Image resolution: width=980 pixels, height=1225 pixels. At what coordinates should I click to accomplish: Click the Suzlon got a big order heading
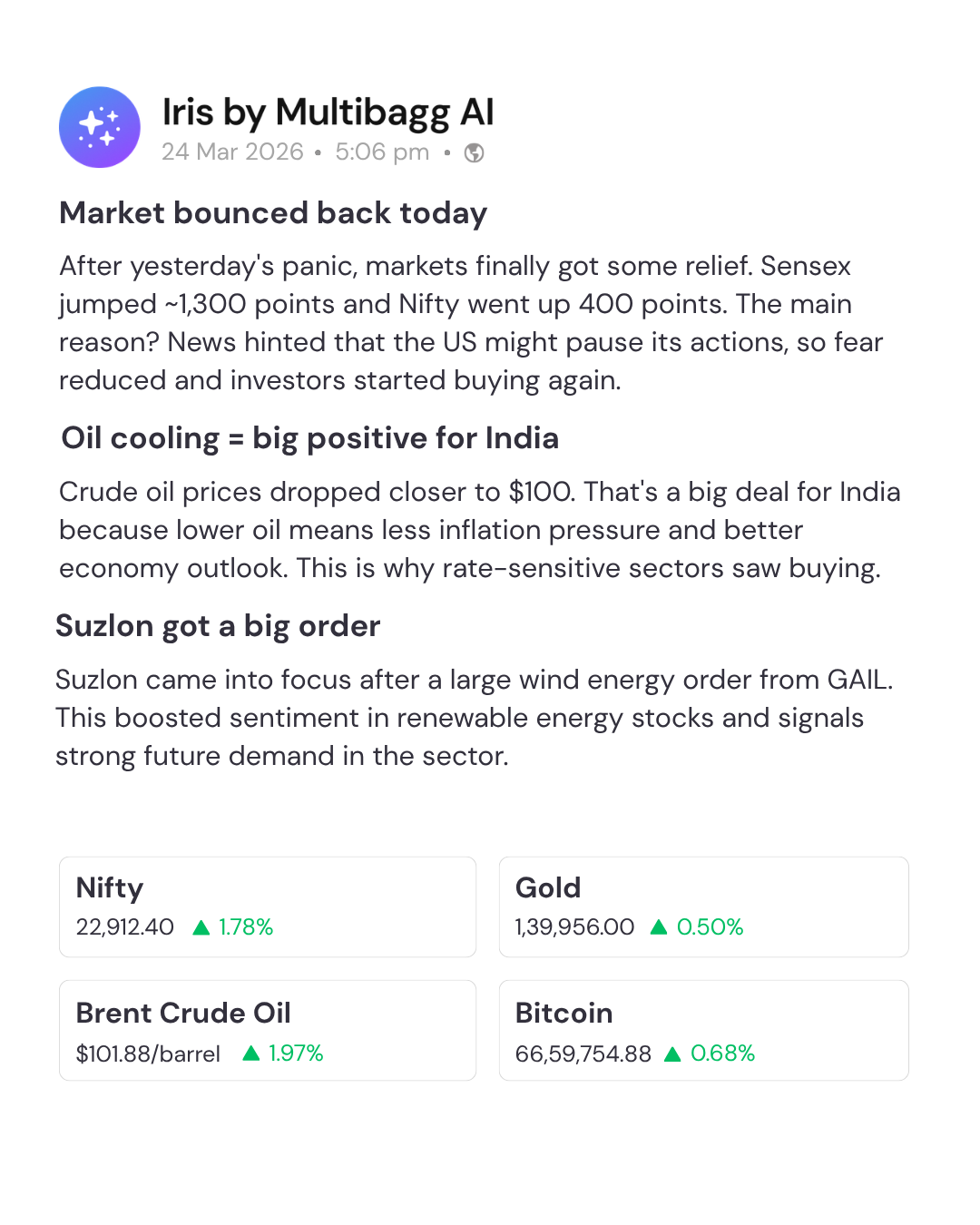pos(218,626)
